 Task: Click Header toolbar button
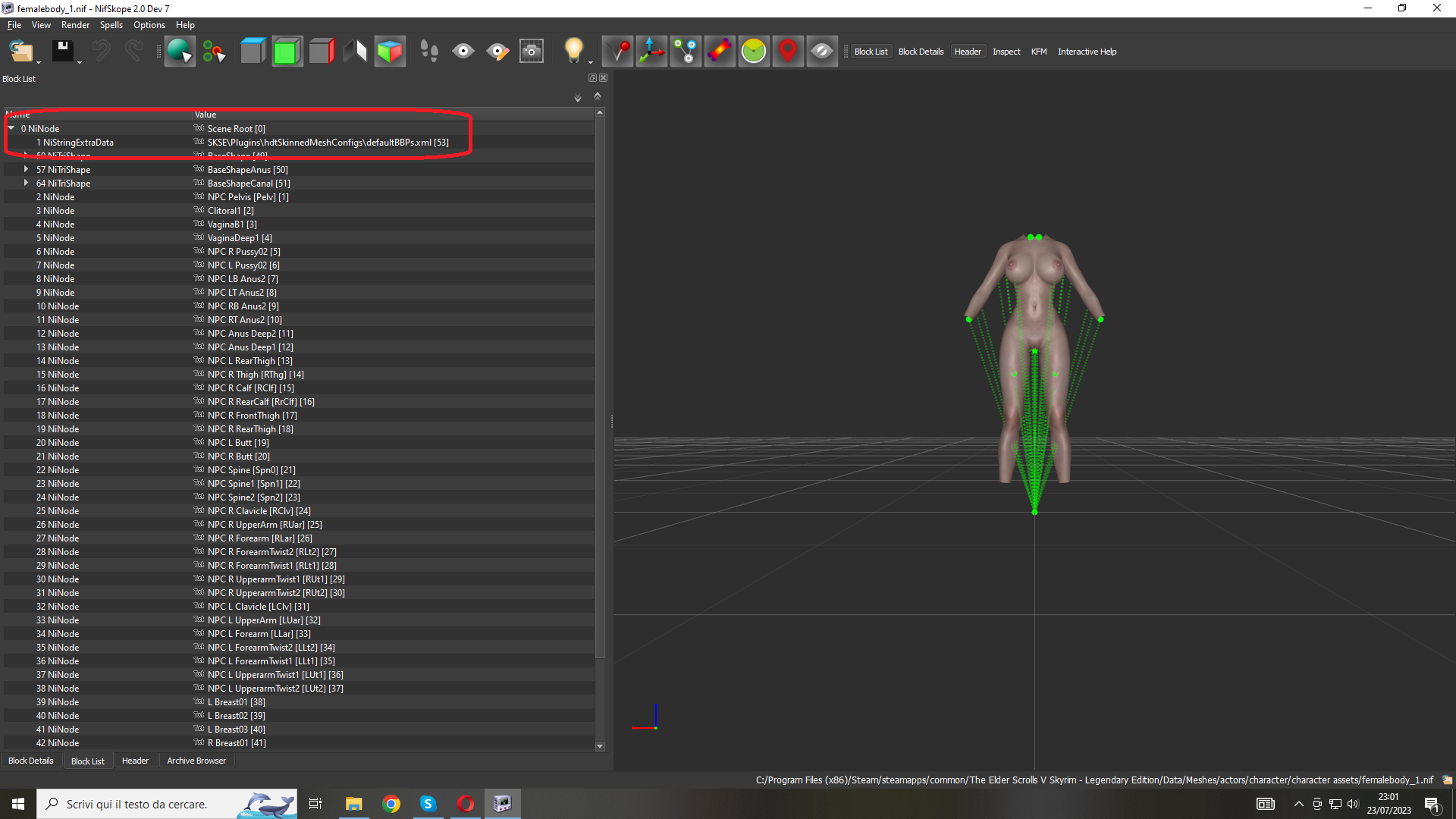[968, 52]
